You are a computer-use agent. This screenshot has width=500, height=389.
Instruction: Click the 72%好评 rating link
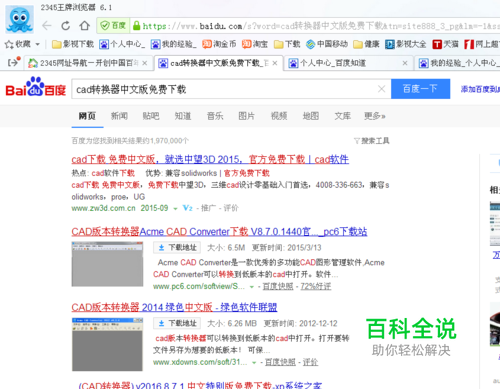(x=316, y=286)
